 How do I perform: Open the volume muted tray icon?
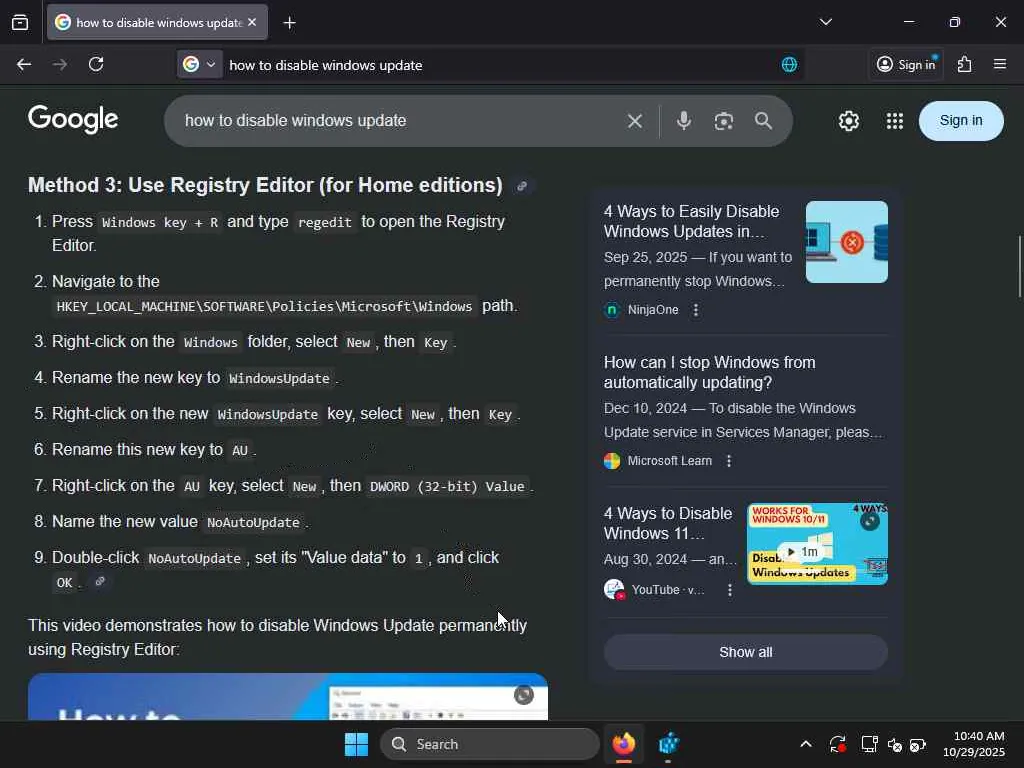coord(895,744)
